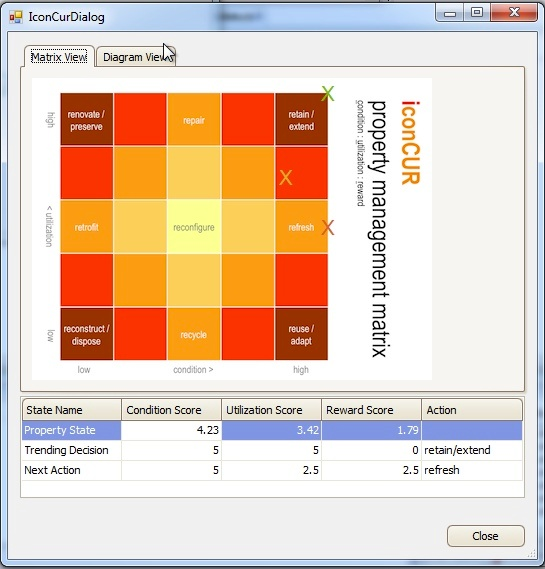Select the Trending Decision row
545x569 pixels.
click(x=272, y=450)
